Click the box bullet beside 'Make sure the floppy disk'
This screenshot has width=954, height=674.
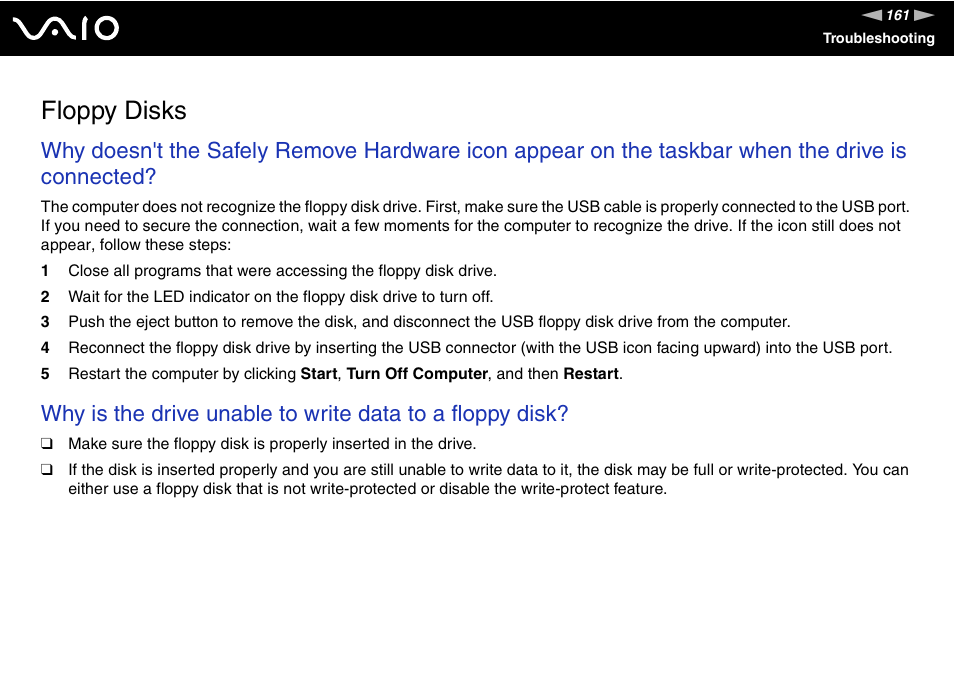pyautogui.click(x=47, y=443)
